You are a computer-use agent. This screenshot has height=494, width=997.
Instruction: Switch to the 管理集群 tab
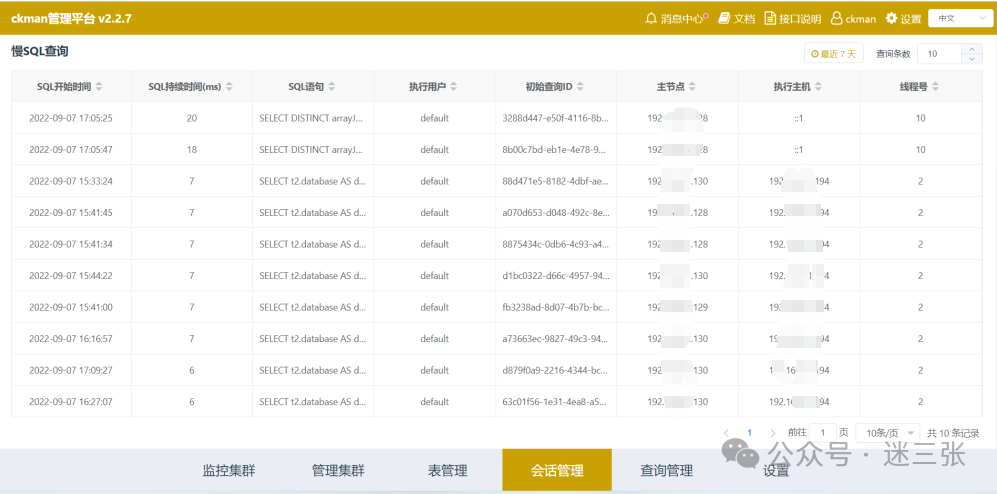338,471
